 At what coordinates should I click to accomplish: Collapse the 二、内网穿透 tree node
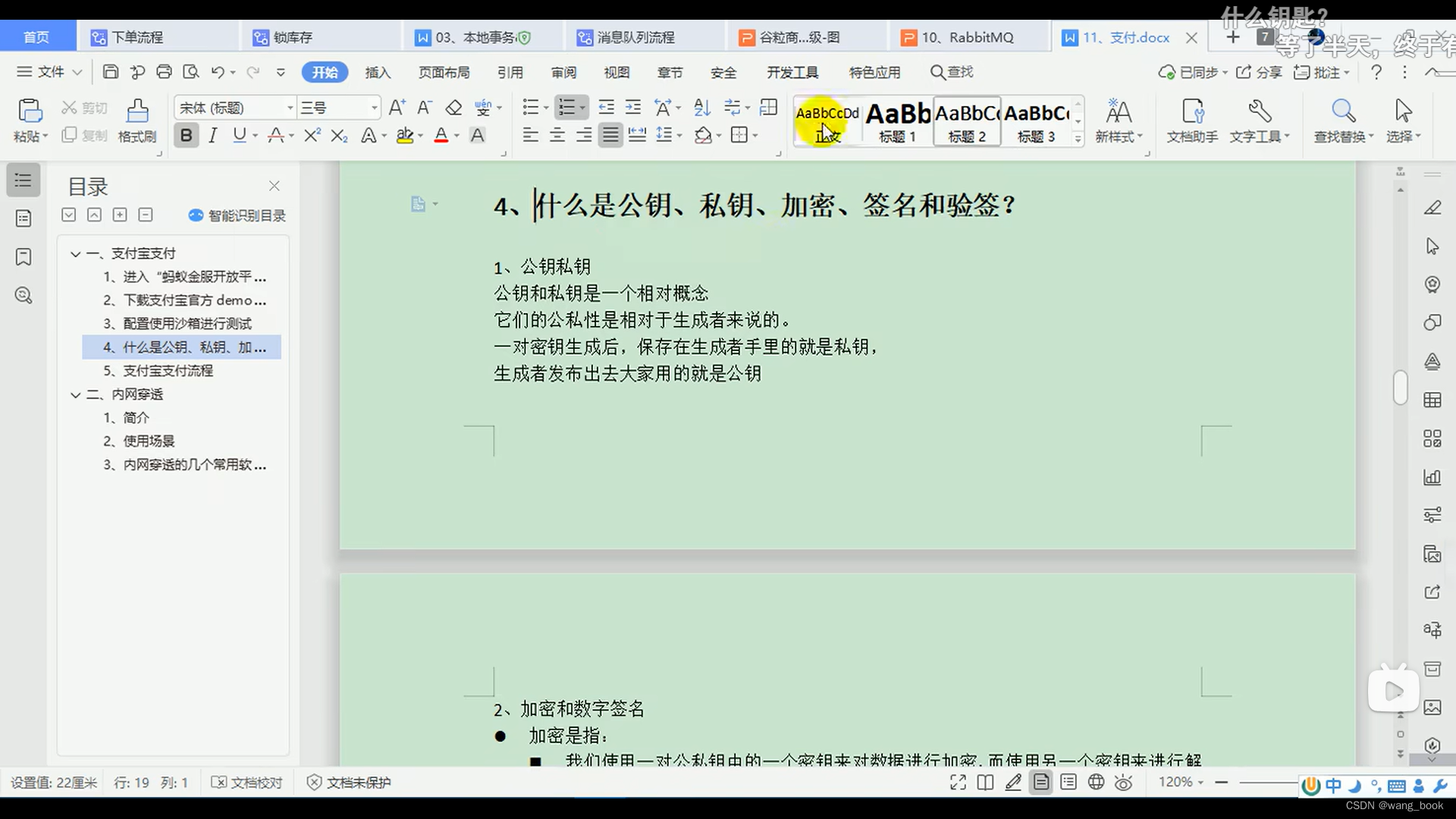click(75, 395)
